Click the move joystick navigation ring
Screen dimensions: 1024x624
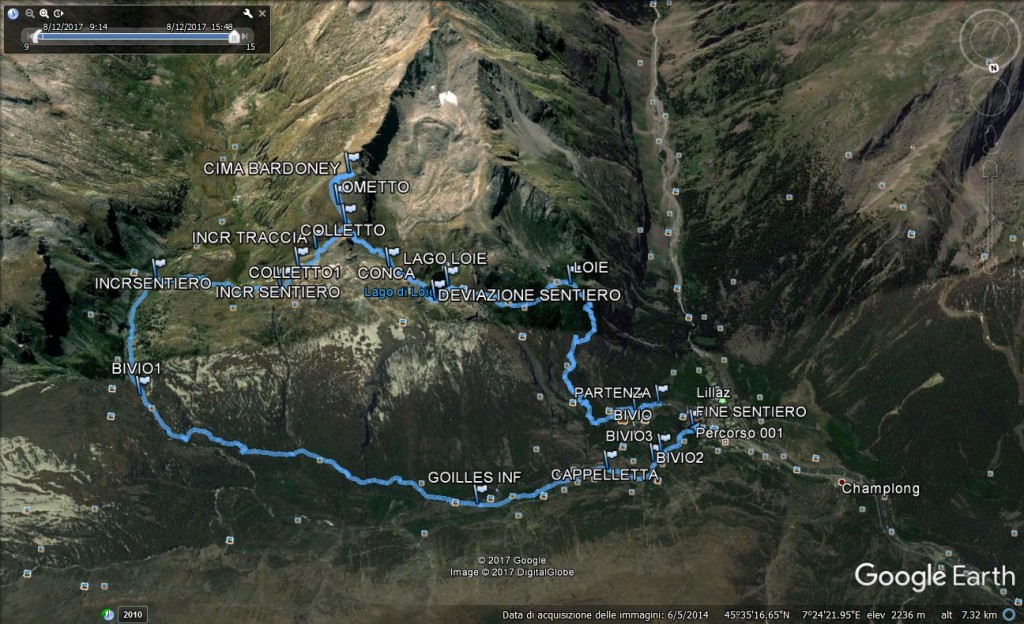click(x=989, y=96)
